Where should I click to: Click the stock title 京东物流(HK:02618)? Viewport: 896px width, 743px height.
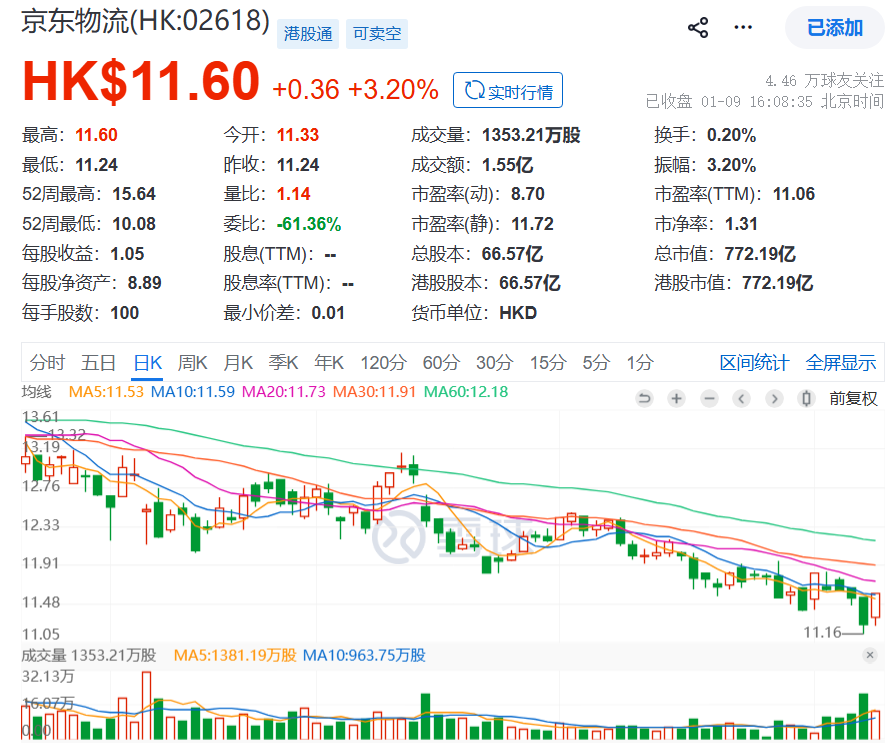pos(146,21)
